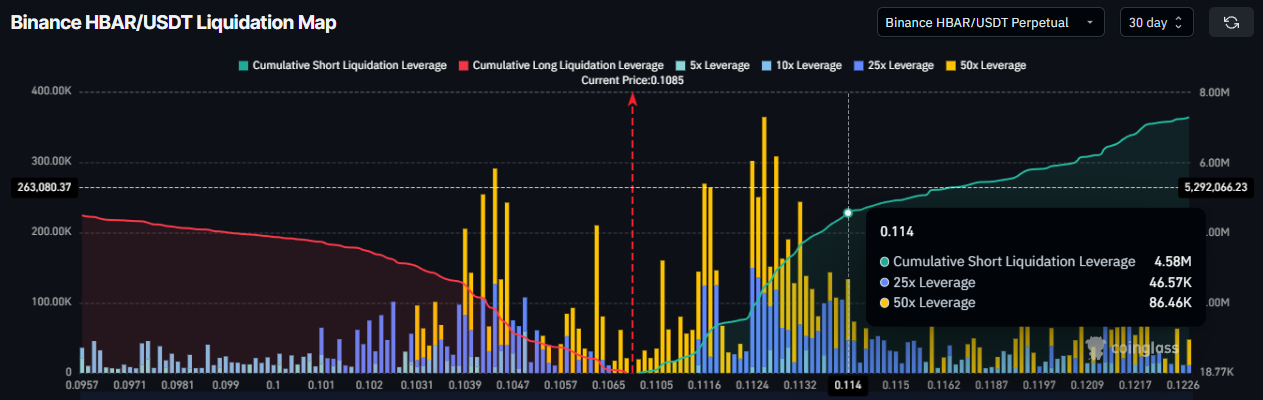
Task: Click the 300.00K left axis label
Action: point(50,162)
